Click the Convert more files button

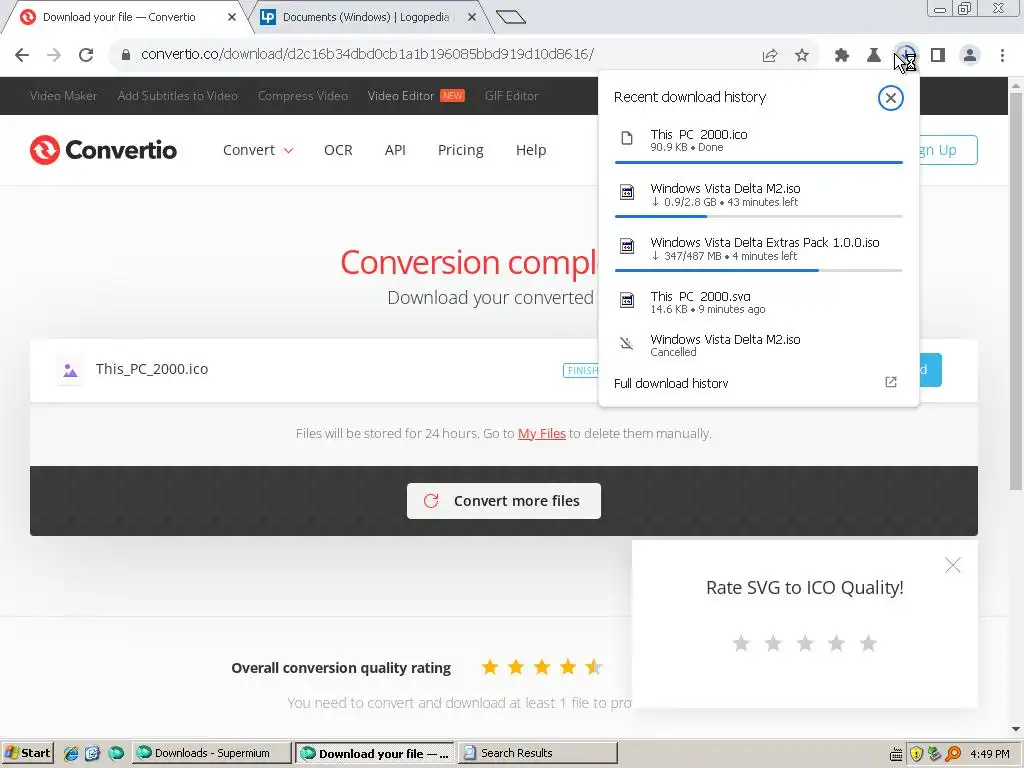[x=504, y=501]
